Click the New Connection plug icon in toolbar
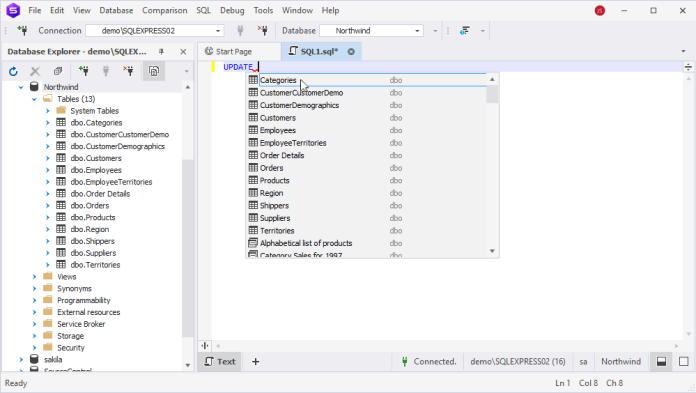This screenshot has height=393, width=696. (22, 31)
